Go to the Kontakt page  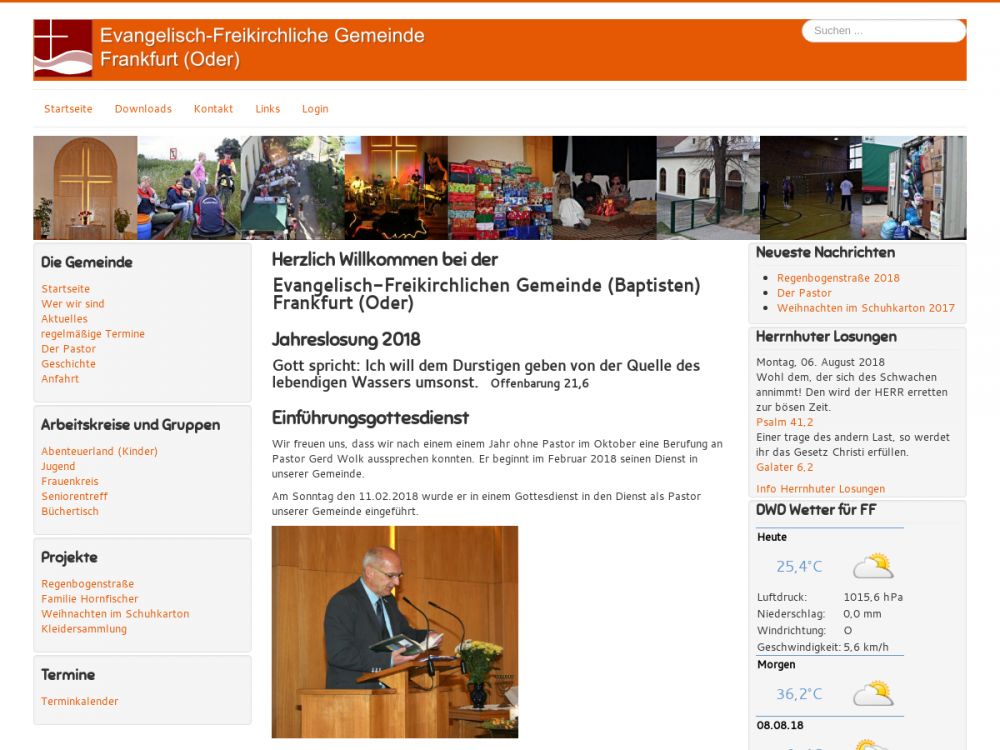(x=213, y=109)
